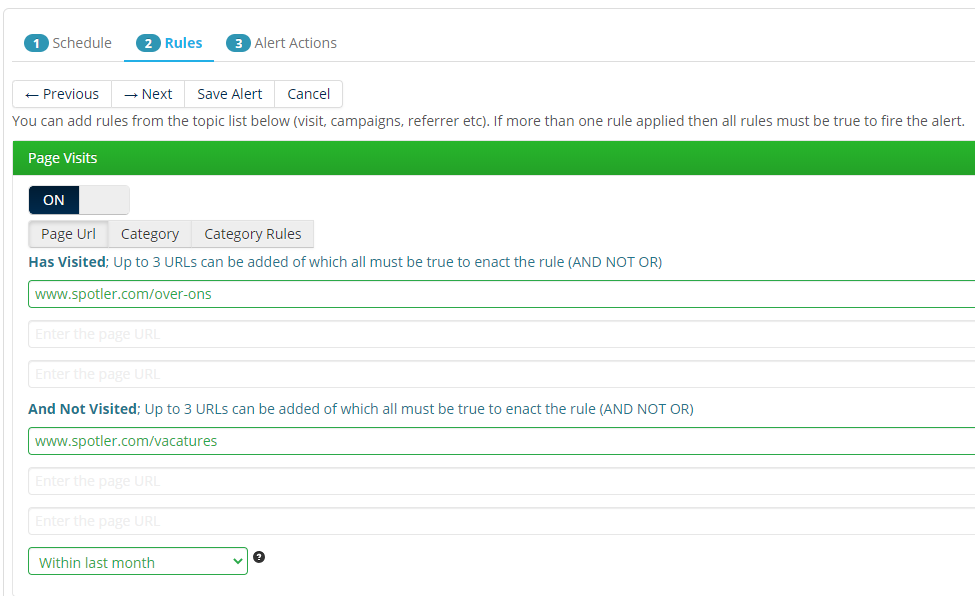This screenshot has width=975, height=596.
Task: Go to the Schedule step tab
Action: click(x=68, y=43)
